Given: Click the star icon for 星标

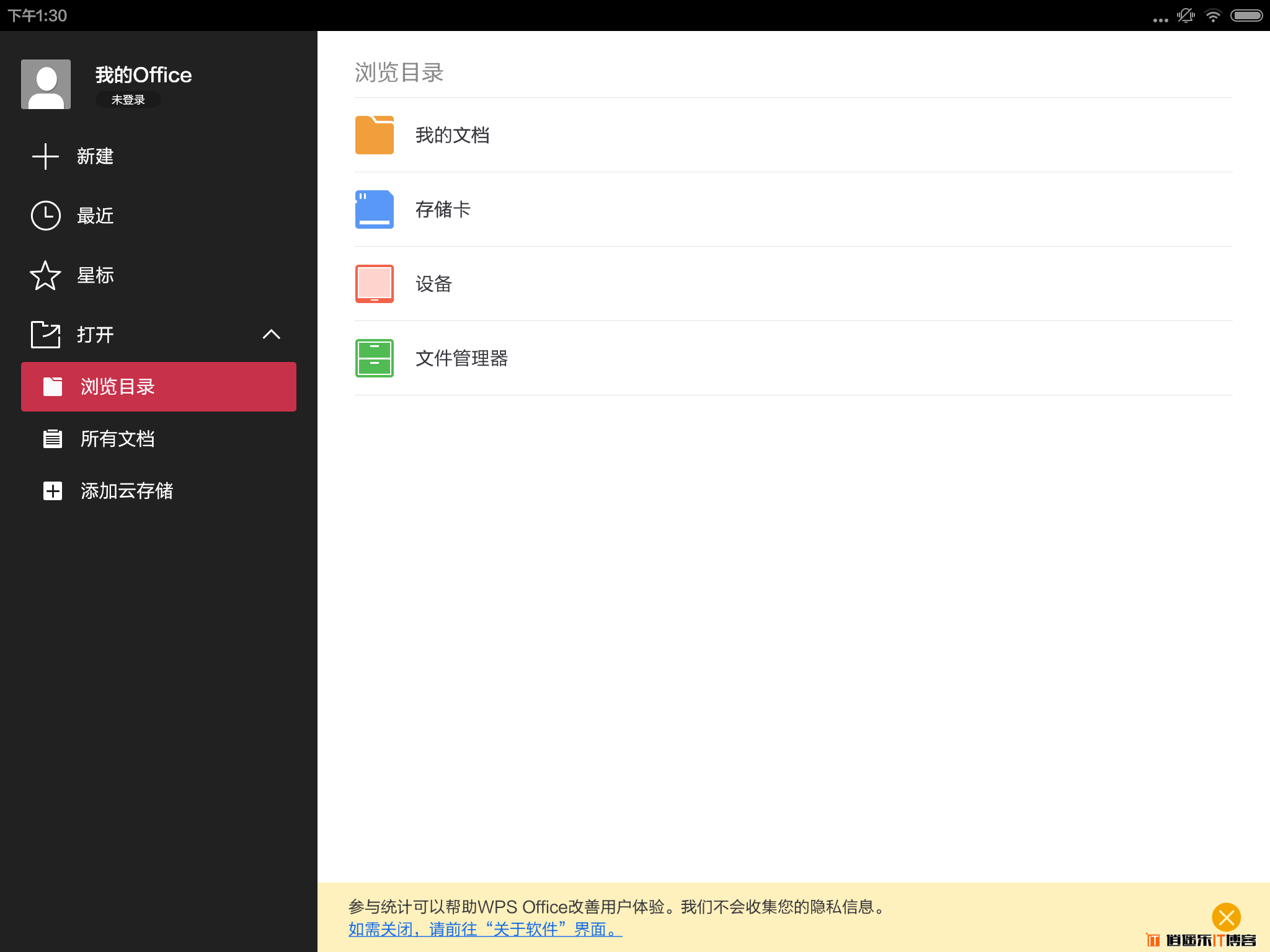Looking at the screenshot, I should pyautogui.click(x=45, y=275).
